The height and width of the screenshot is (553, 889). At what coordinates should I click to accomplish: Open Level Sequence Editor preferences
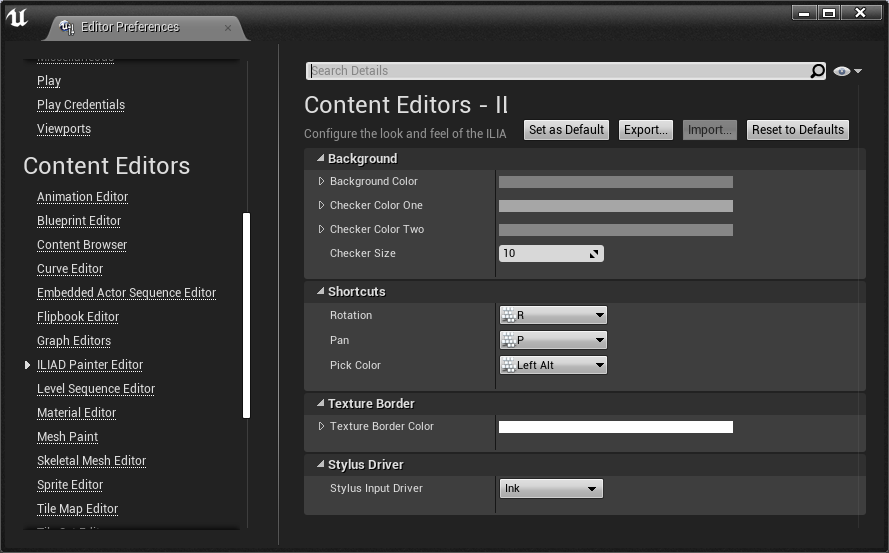point(96,389)
